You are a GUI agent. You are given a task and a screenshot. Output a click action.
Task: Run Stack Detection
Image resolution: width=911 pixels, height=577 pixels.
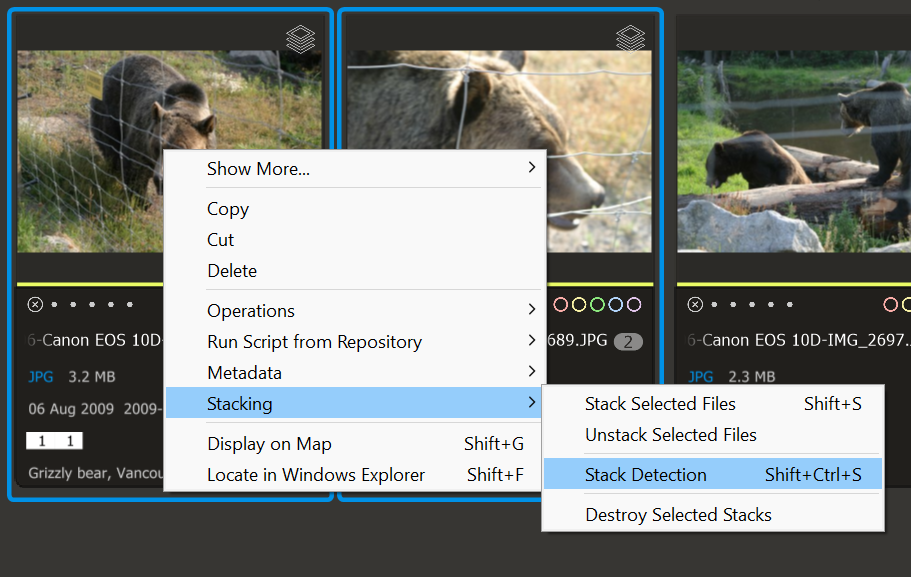pyautogui.click(x=713, y=474)
